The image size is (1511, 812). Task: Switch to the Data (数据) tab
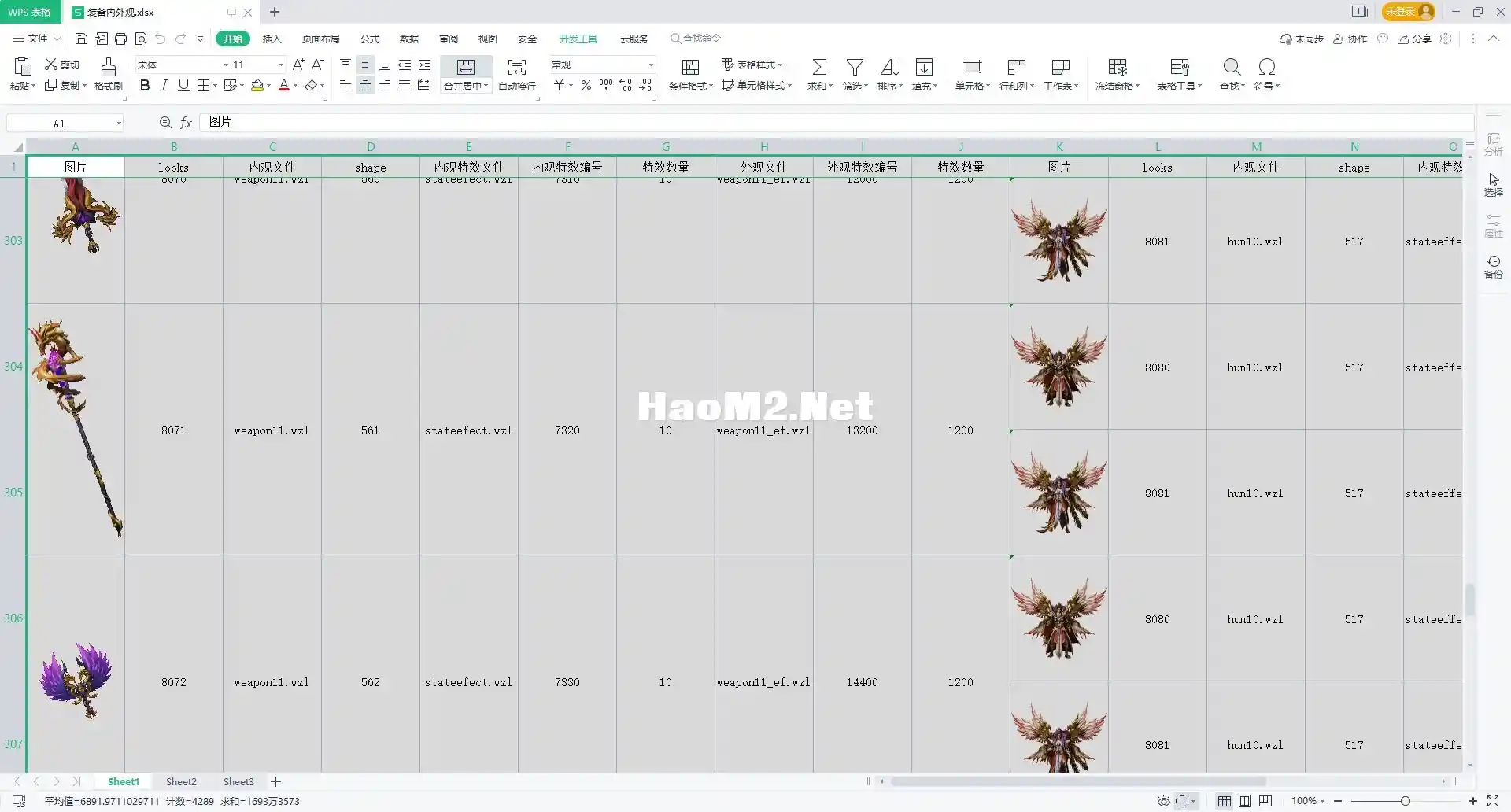(409, 39)
